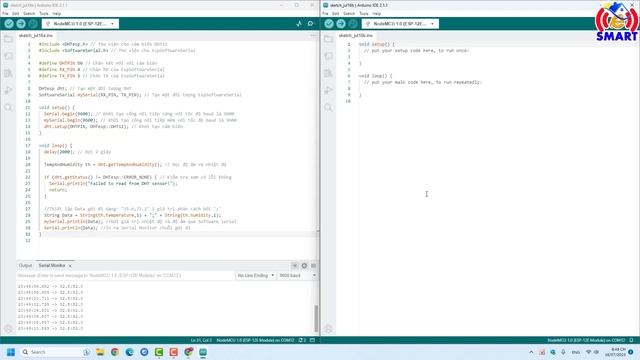Open Serial Plotter in left Arduino window
This screenshot has width=640, height=360.
[x=299, y=24]
